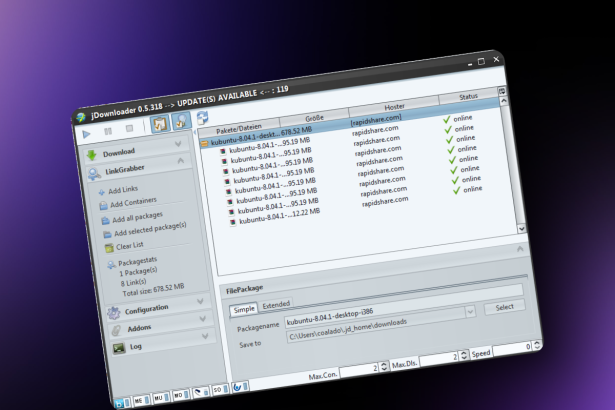Click package folder icon of kubuntu-8.04.1-deskt

[x=204, y=144]
